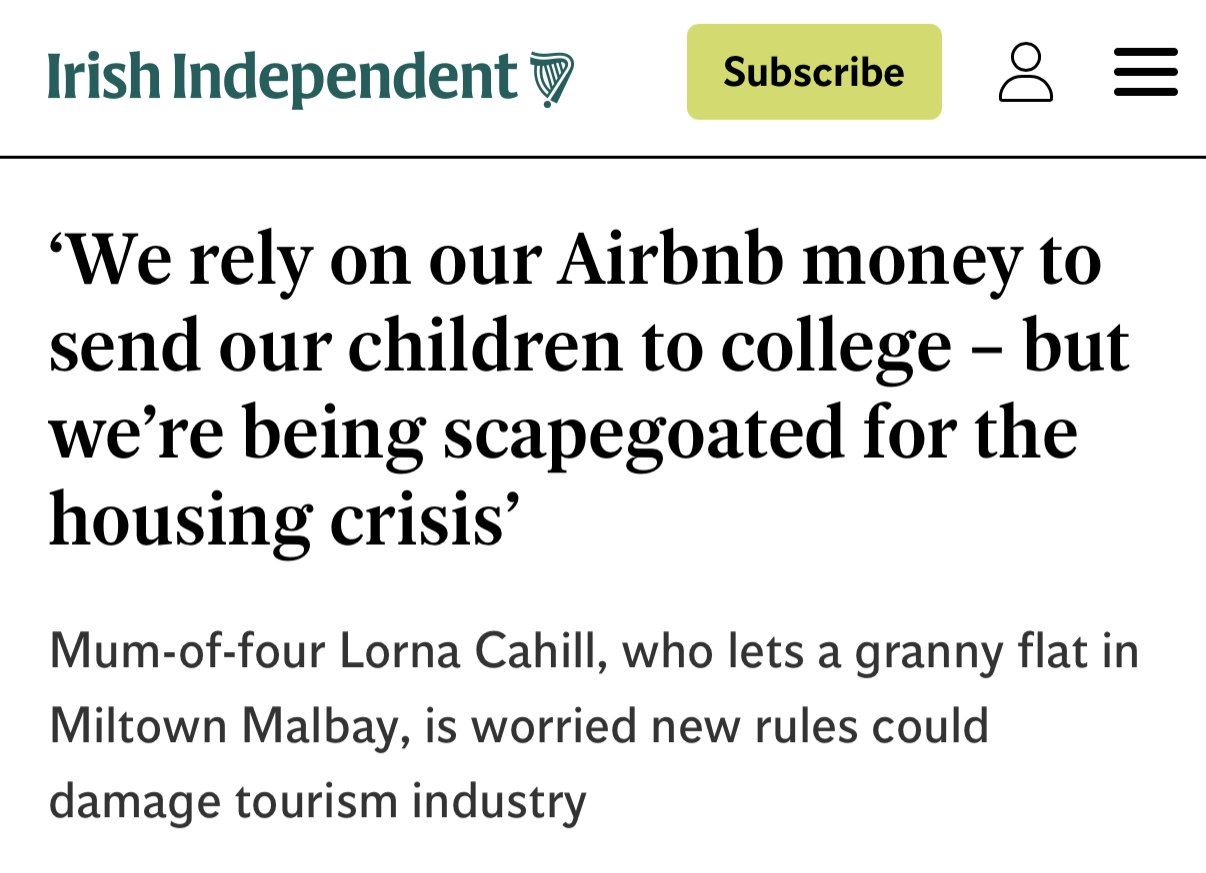Viewport: 1206px width, 873px height.
Task: Click the harp emblem beside the logo
Action: coord(552,79)
